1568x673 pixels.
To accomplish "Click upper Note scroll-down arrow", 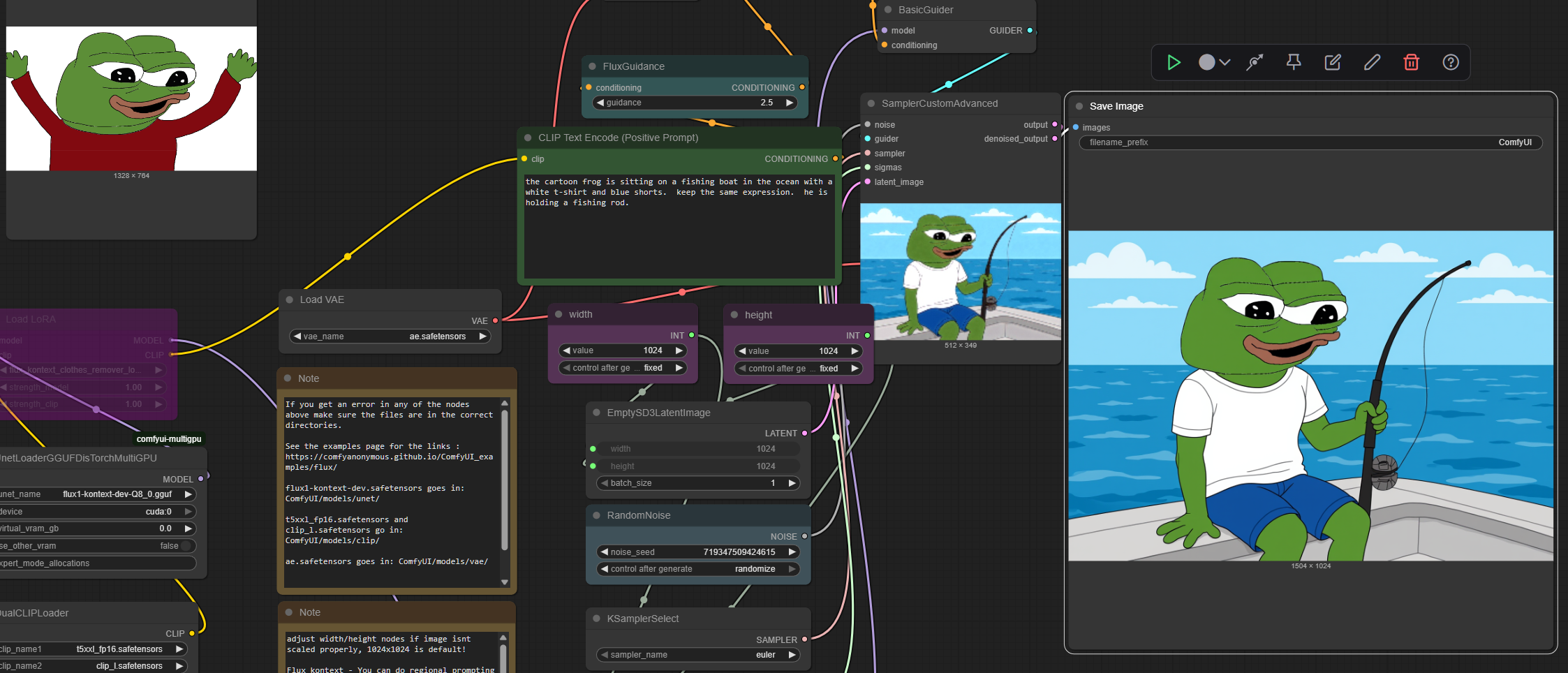I will point(505,582).
